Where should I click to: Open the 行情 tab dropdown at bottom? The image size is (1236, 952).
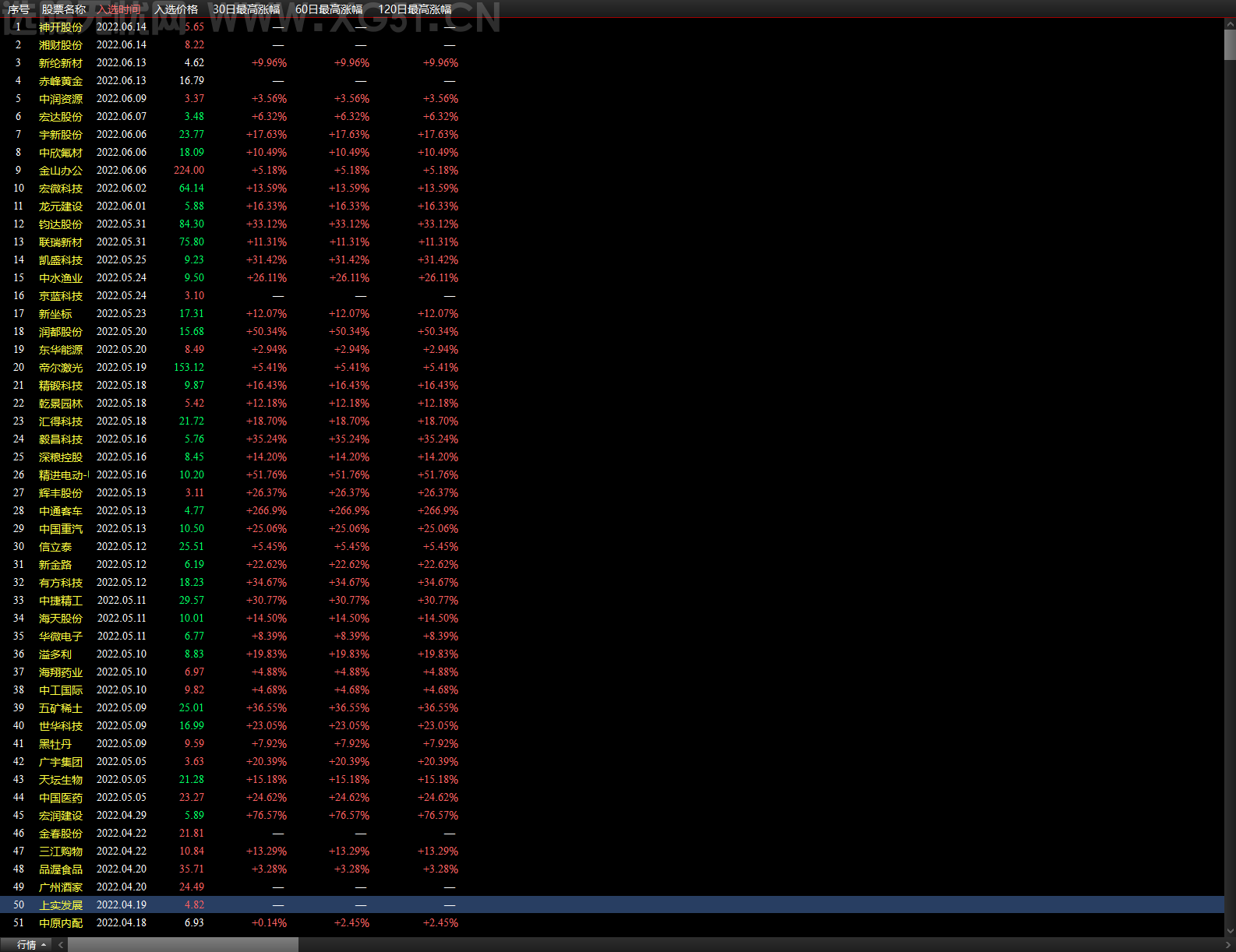32,945
